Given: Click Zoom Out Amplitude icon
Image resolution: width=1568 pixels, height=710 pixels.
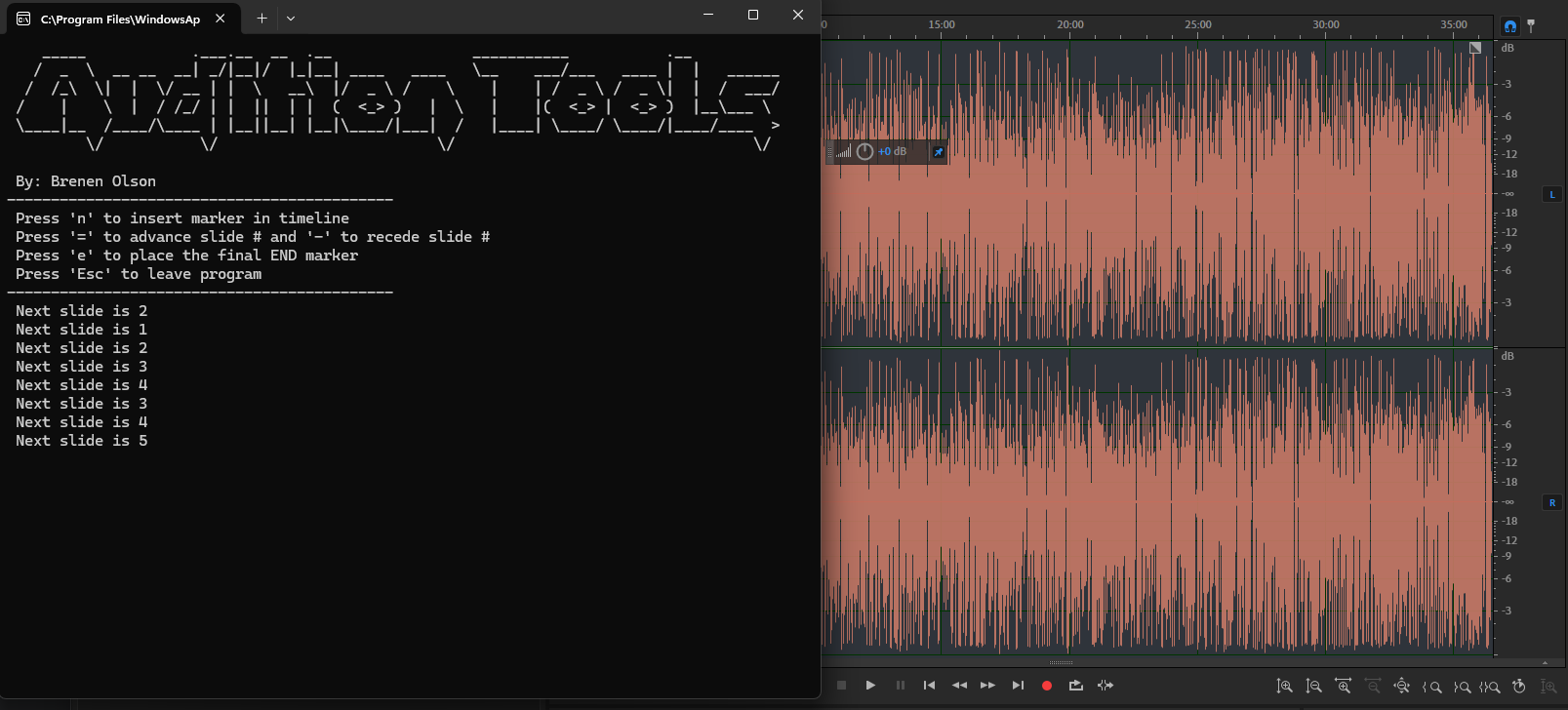Looking at the screenshot, I should pos(1314,687).
